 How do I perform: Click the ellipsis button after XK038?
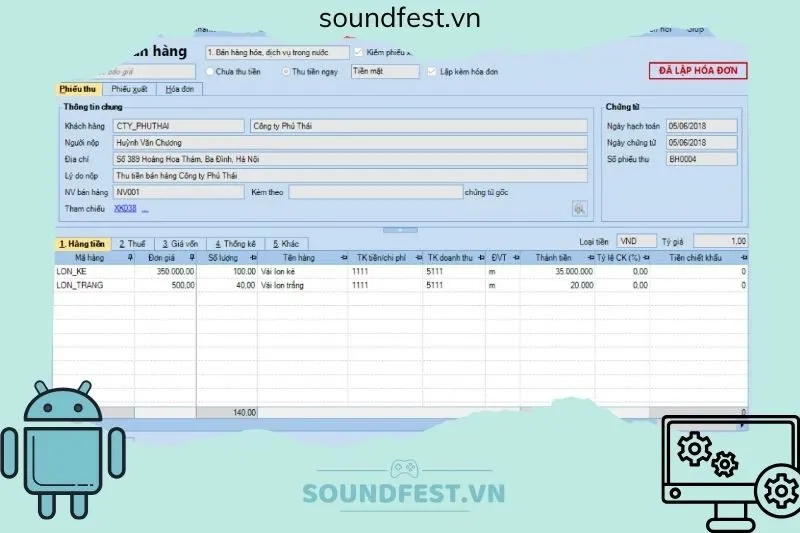click(x=144, y=210)
